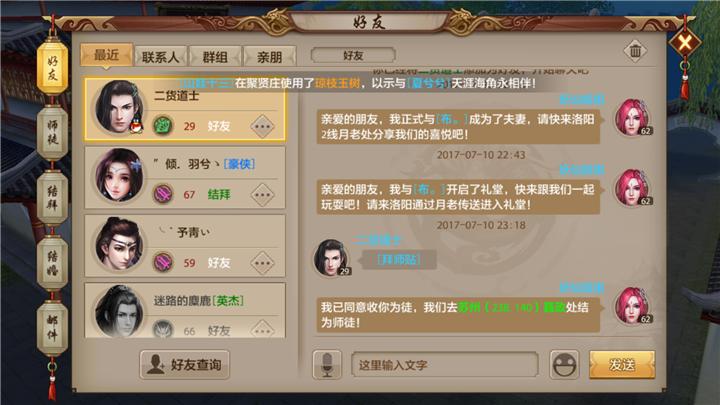The image size is (720, 405).
Task: Switch to the 联系人 tab
Action: [160, 57]
